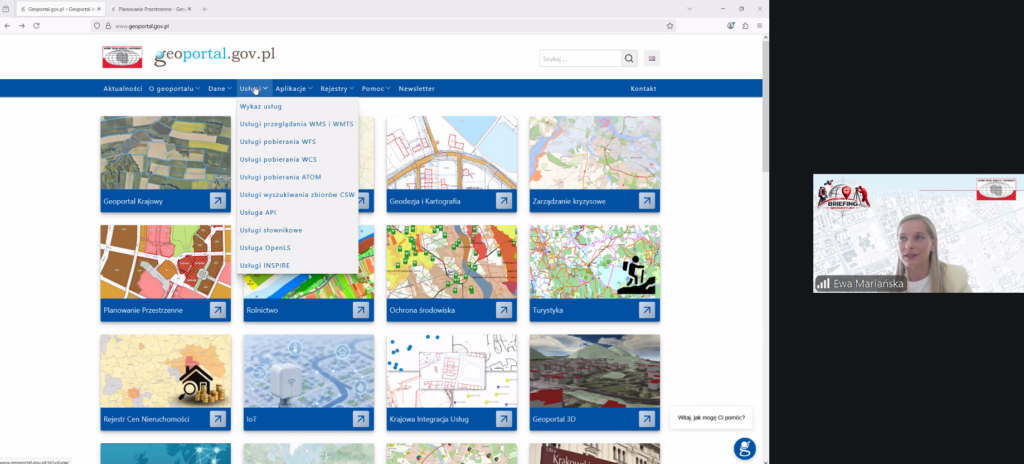Open the browser extensions icon
This screenshot has height=464, width=1024.
pos(745,25)
